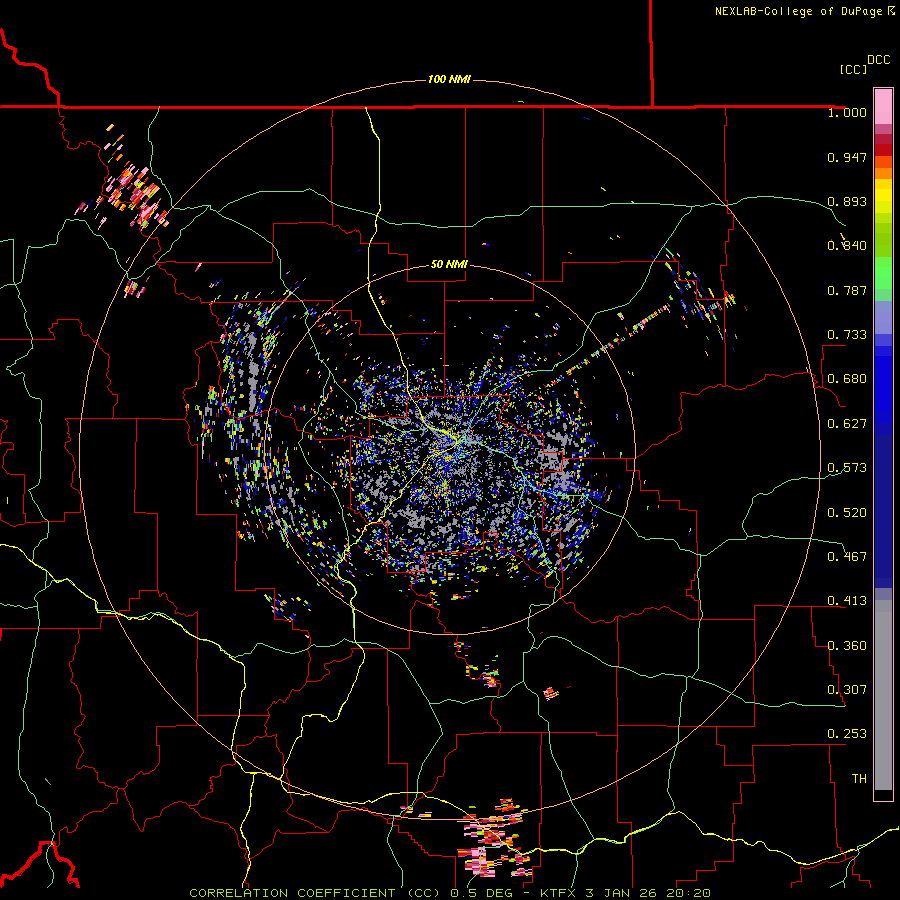
Task: Click the TH threshold label on the scale
Action: click(x=859, y=779)
